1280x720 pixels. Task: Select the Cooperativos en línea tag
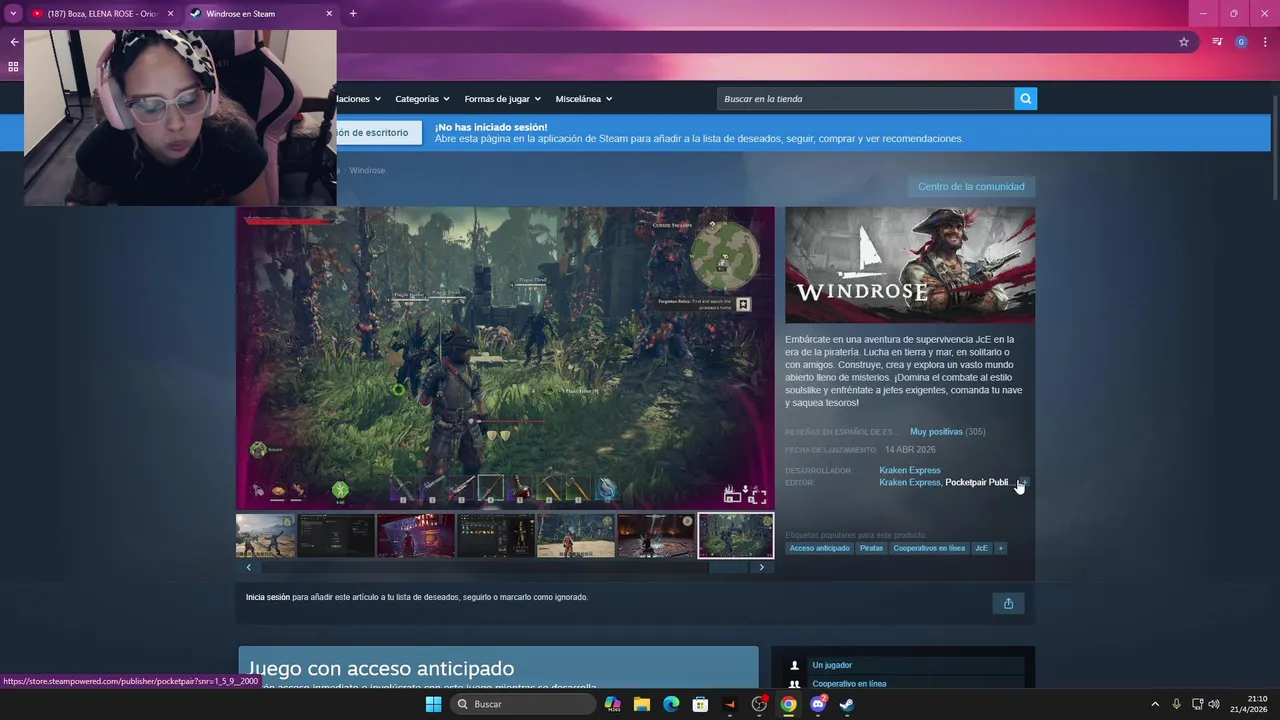pyautogui.click(x=929, y=548)
